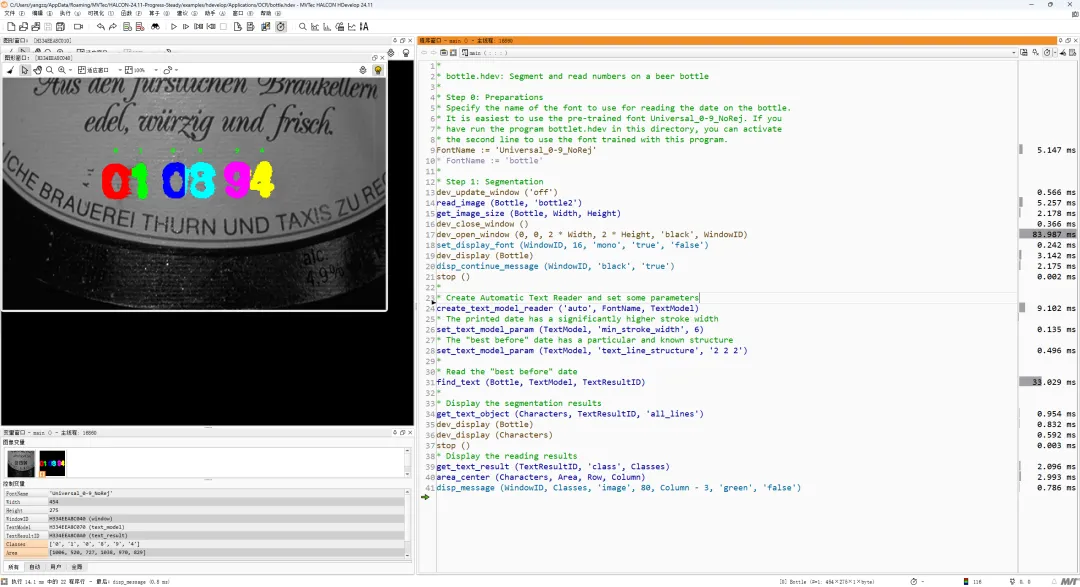Open the OCR training assistant icon
Screen dimensions: 1080x587
coord(364,27)
